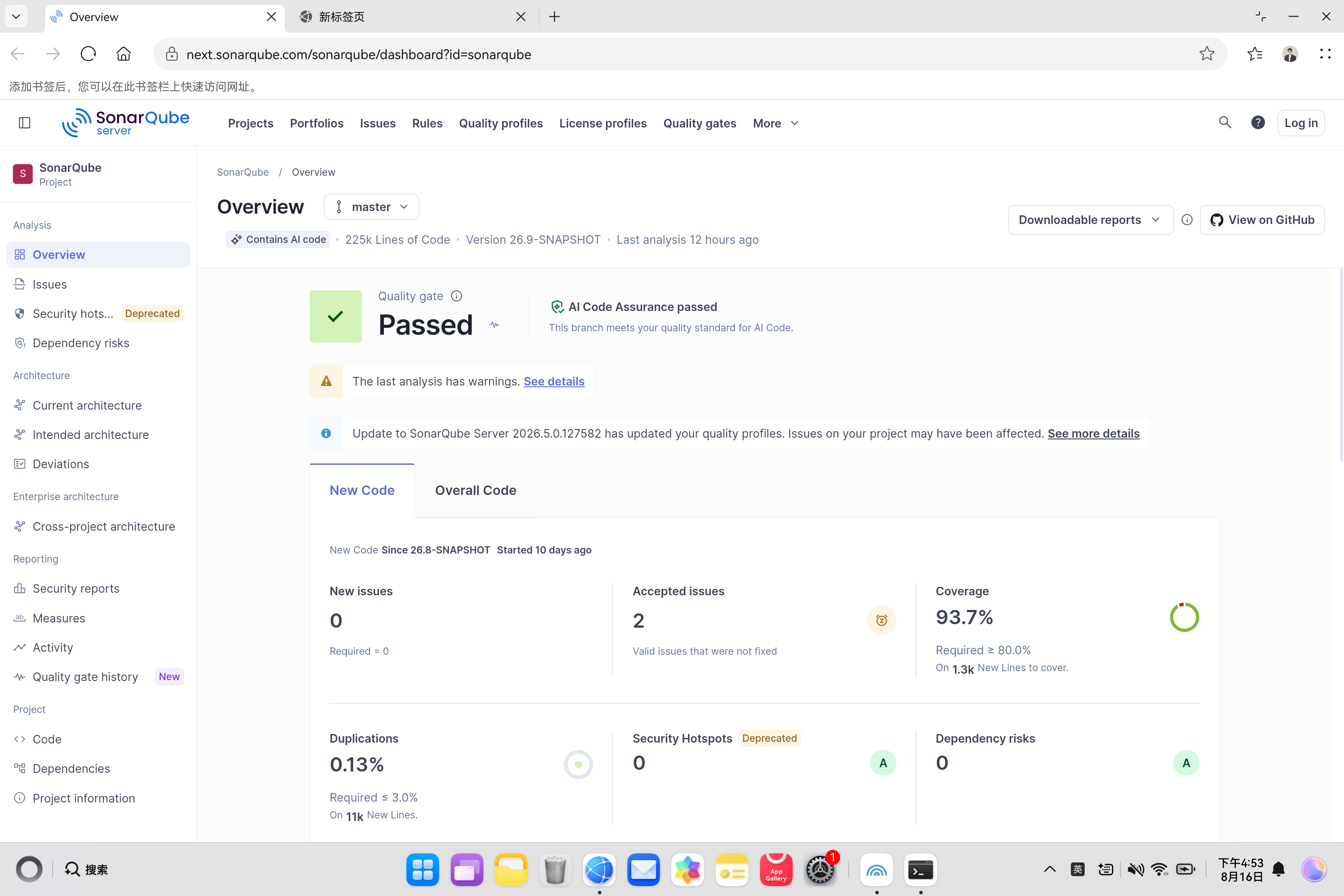Viewport: 1344px width, 896px height.
Task: Expand the master branch selector
Action: 371,207
